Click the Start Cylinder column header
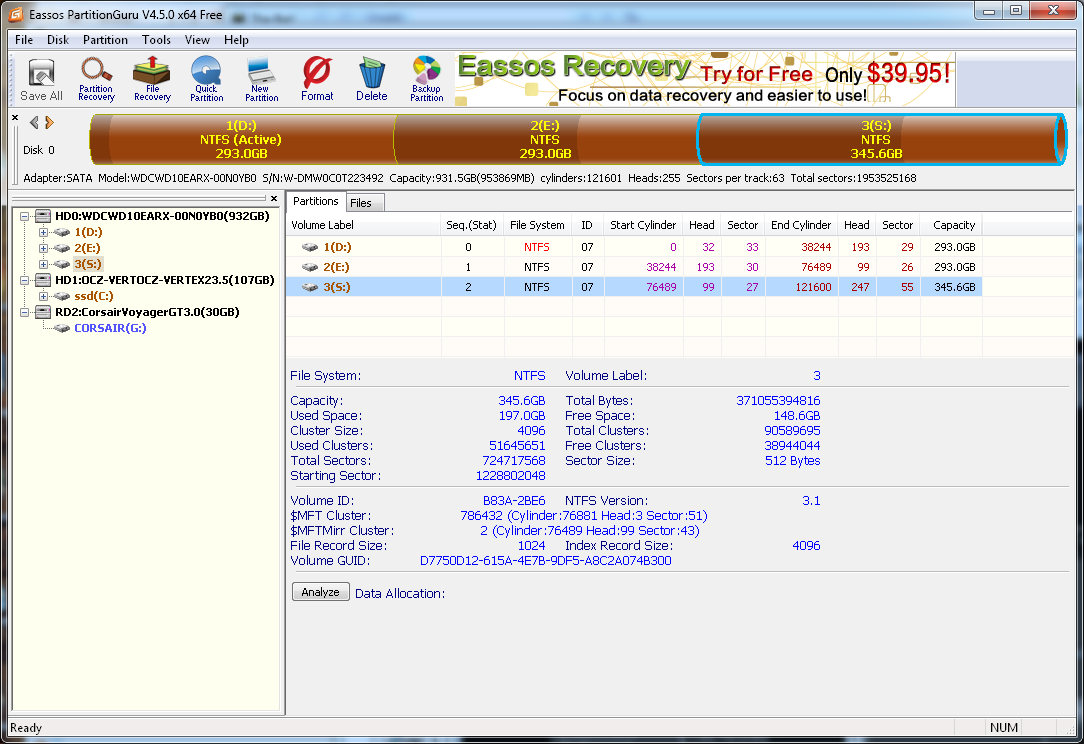1084x744 pixels. pyautogui.click(x=643, y=225)
